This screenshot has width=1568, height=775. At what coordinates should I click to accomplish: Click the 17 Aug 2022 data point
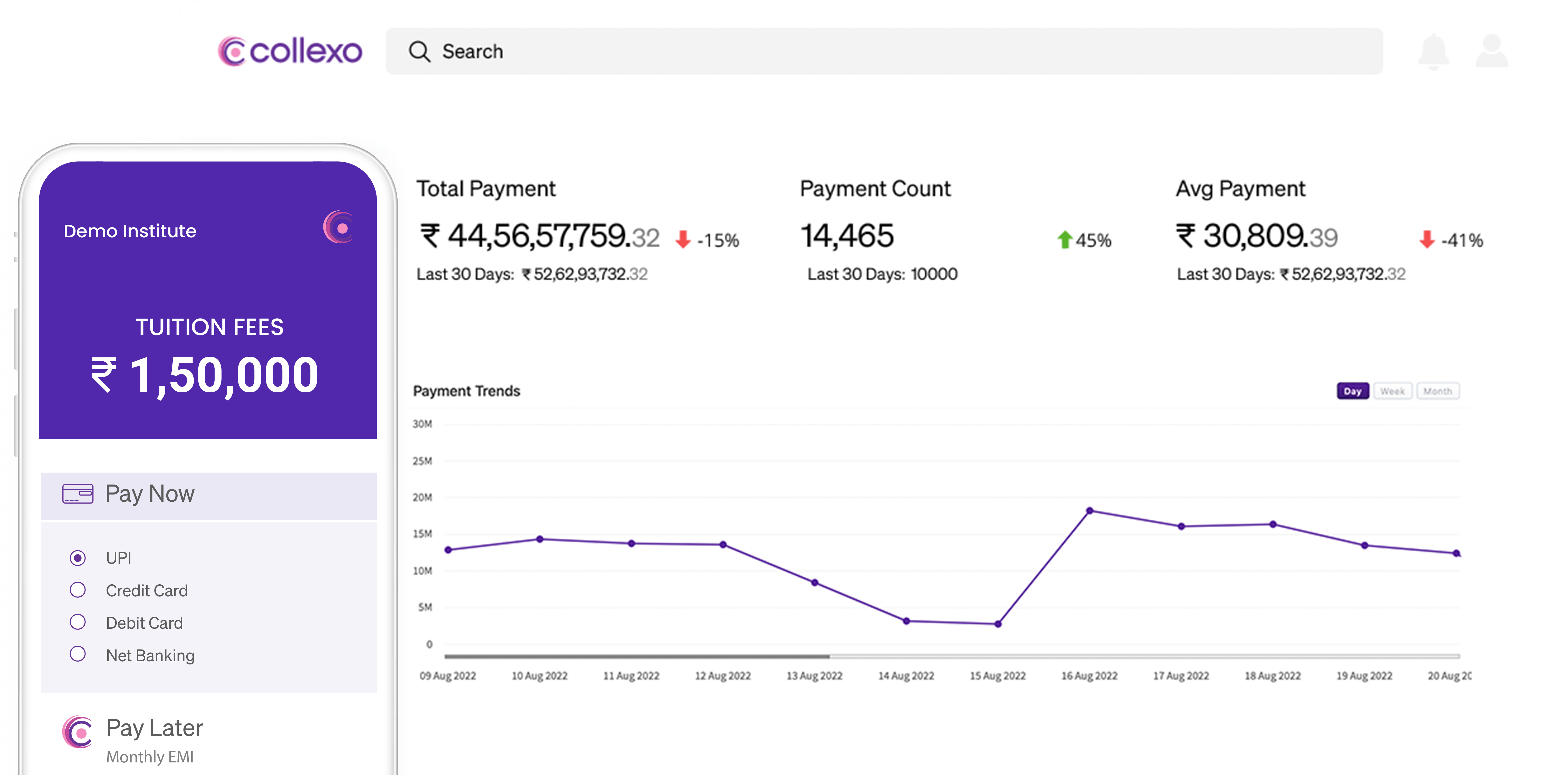(x=1181, y=527)
